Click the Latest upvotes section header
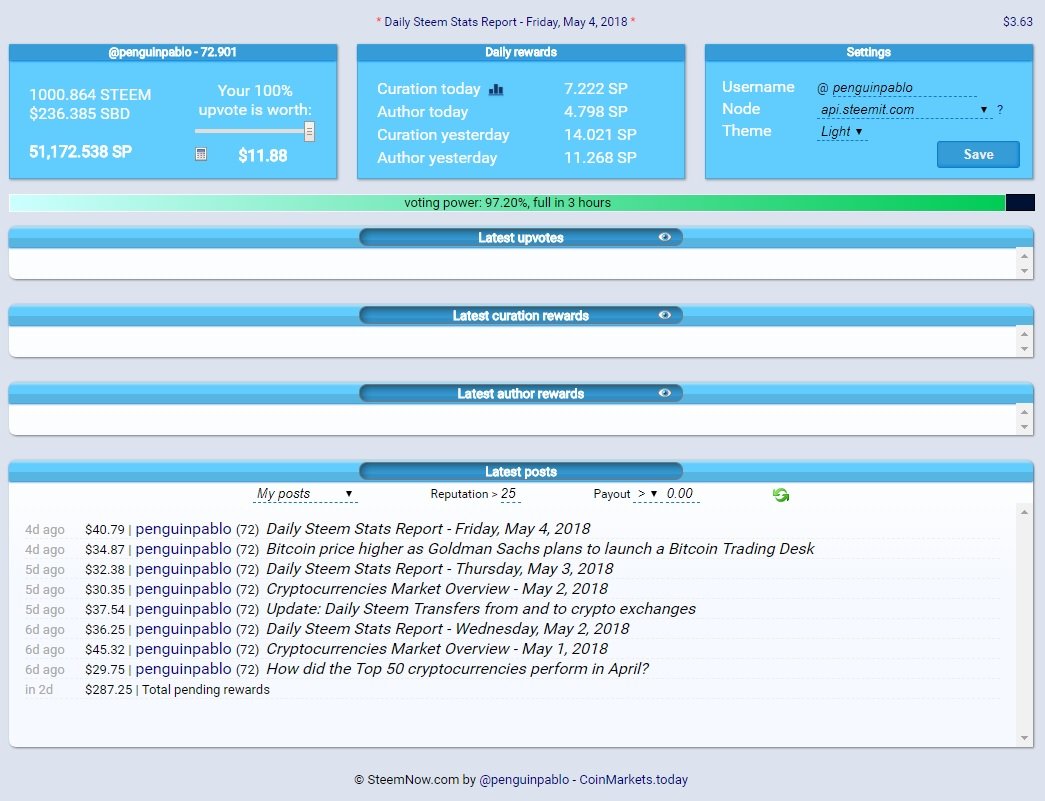 click(x=521, y=237)
